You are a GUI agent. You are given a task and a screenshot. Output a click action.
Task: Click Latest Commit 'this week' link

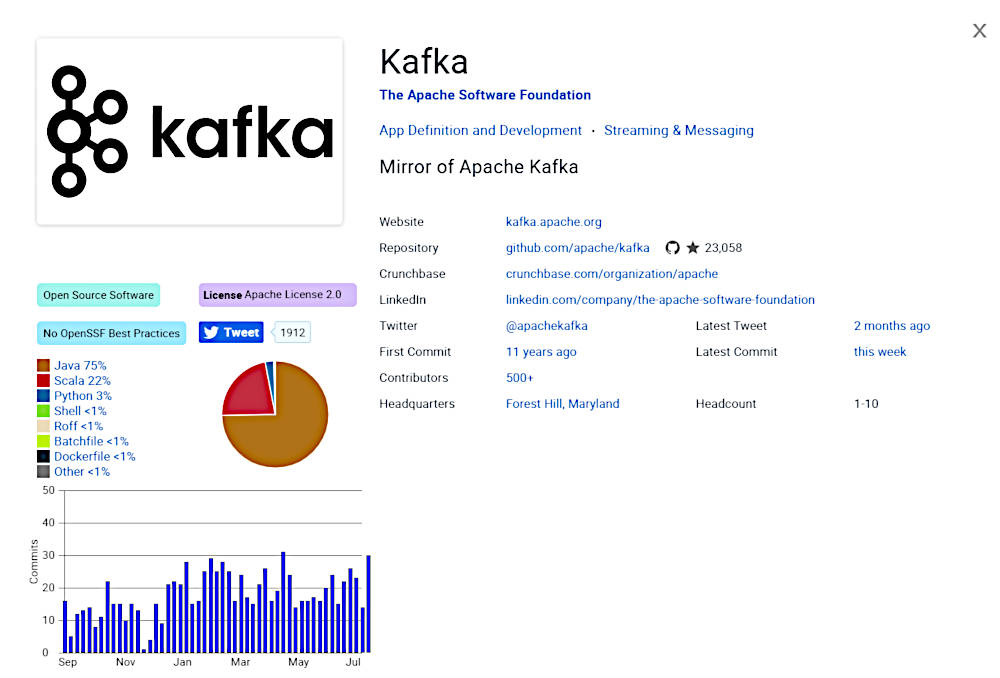pos(879,351)
